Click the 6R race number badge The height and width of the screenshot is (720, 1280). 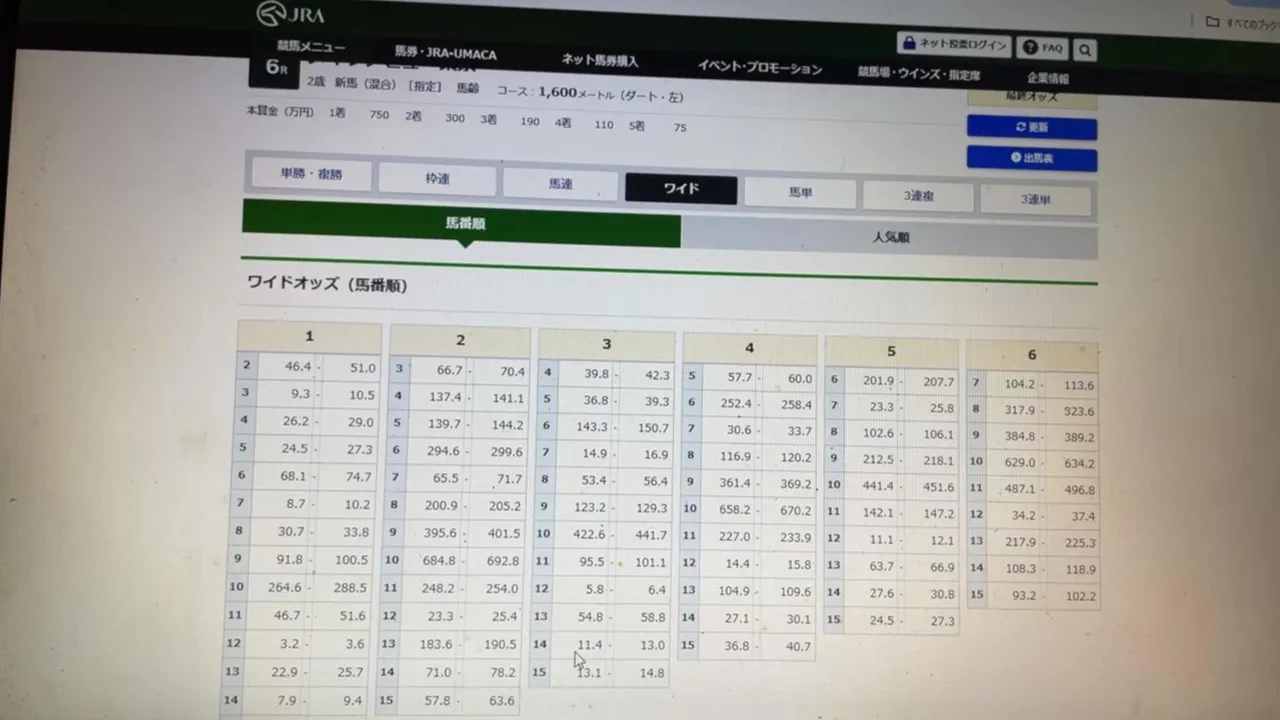pyautogui.click(x=276, y=68)
